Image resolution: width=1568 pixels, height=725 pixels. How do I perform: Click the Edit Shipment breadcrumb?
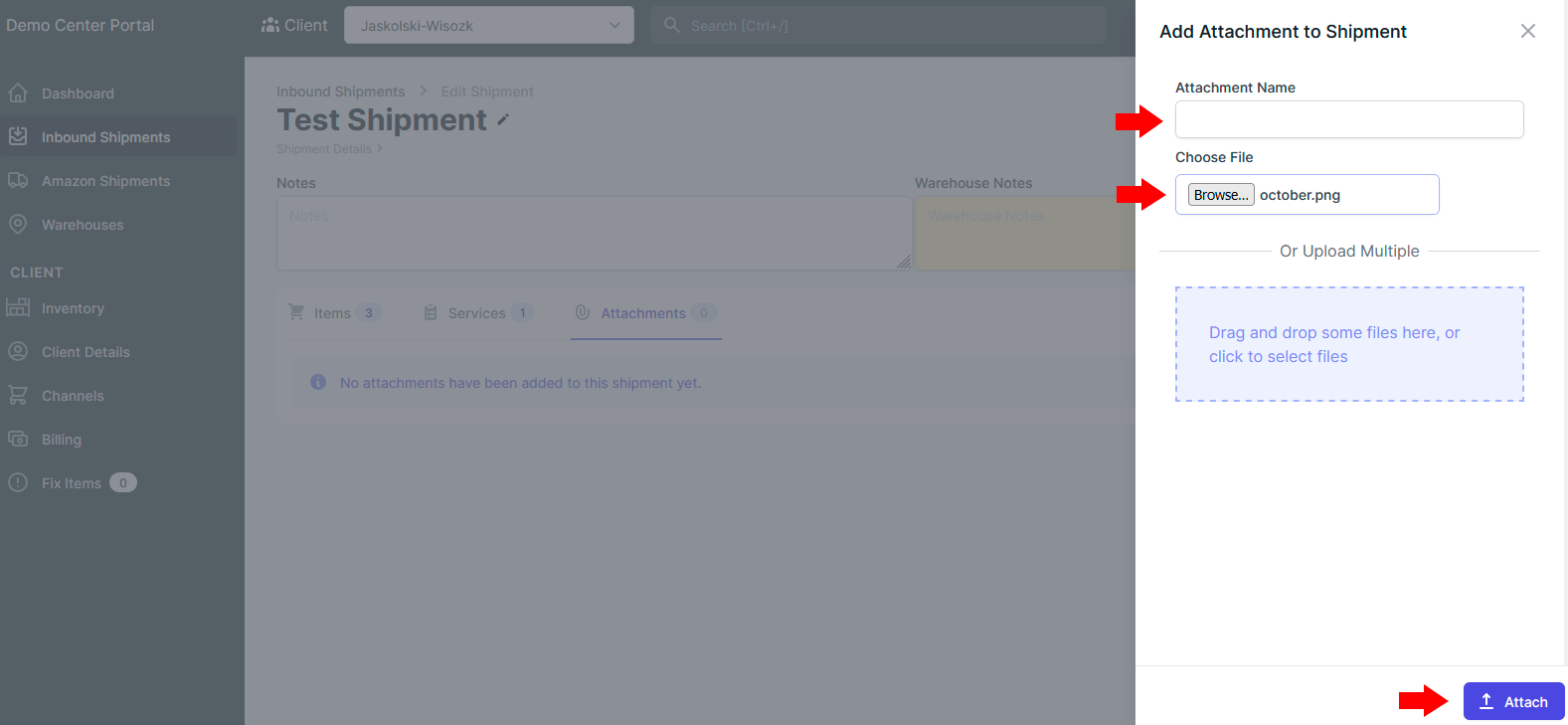[487, 91]
